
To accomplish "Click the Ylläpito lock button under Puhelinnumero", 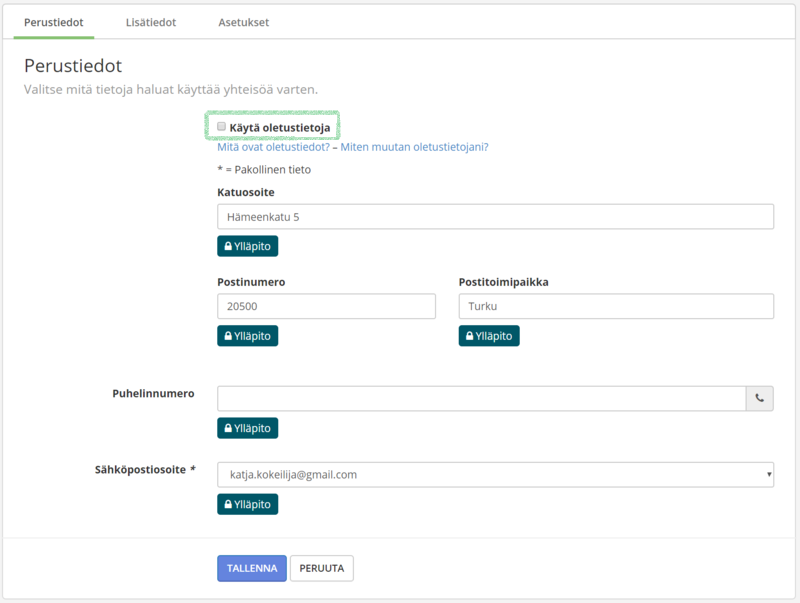I will [247, 428].
